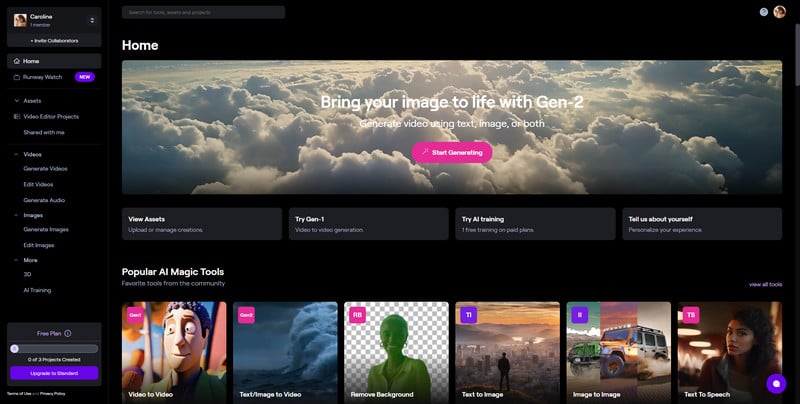The height and width of the screenshot is (404, 800).
Task: Click the 'Popular AI Magic Tools' heading
Action: 173,272
